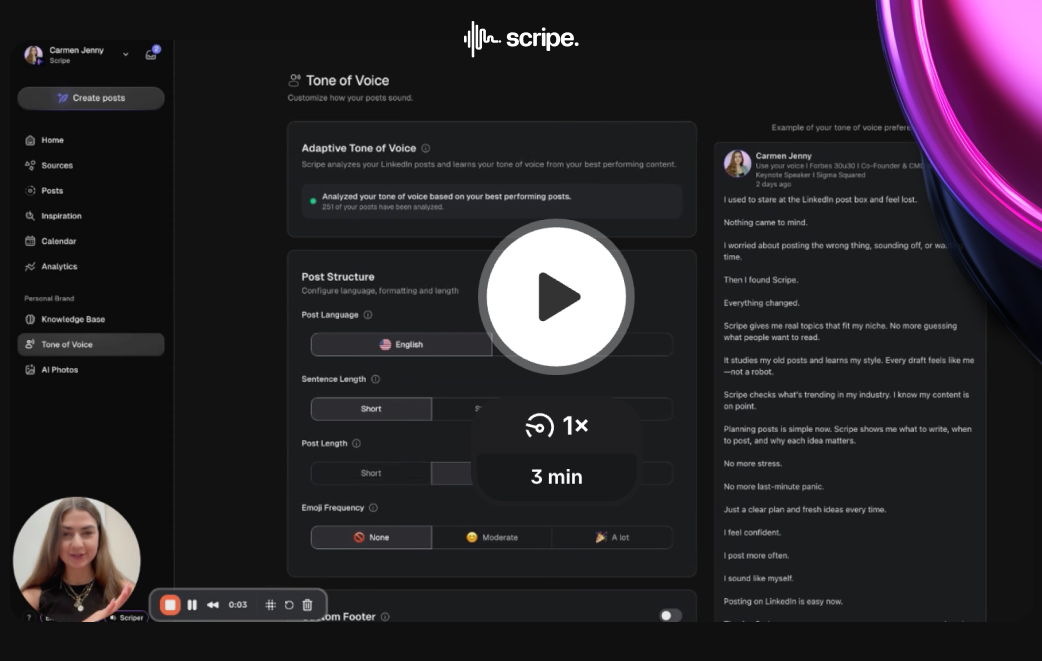This screenshot has height=661, width=1042.
Task: Select Short sentence length
Action: pos(371,409)
